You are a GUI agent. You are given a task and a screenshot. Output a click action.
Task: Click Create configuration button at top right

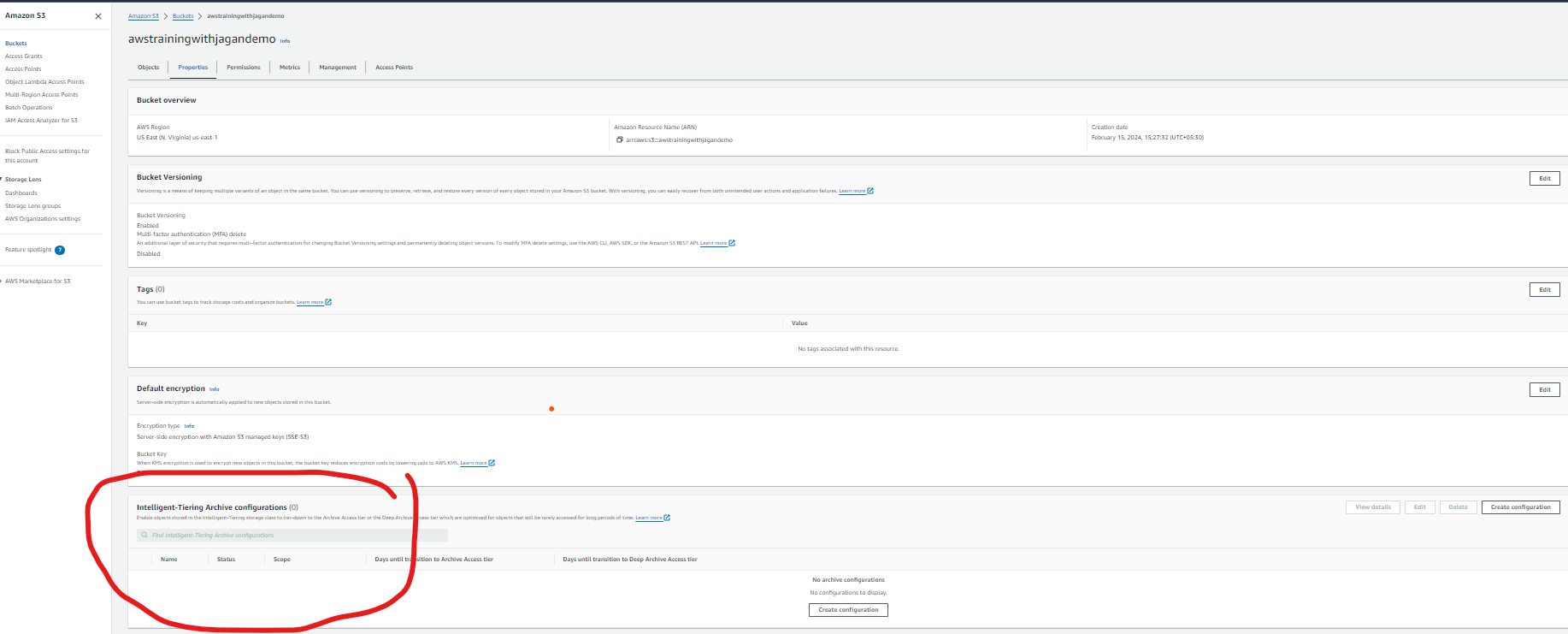[1520, 507]
